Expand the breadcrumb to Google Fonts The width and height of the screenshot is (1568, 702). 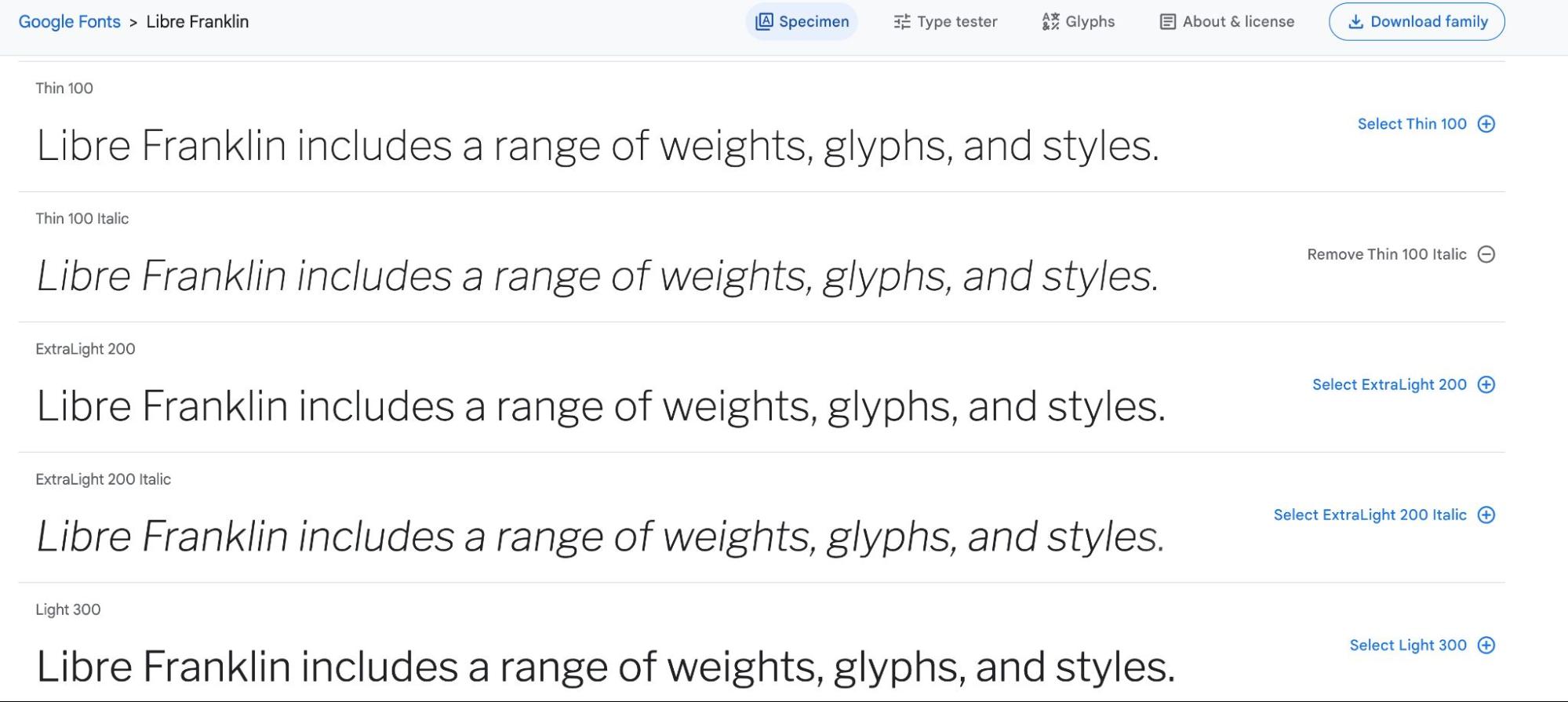pyautogui.click(x=69, y=21)
